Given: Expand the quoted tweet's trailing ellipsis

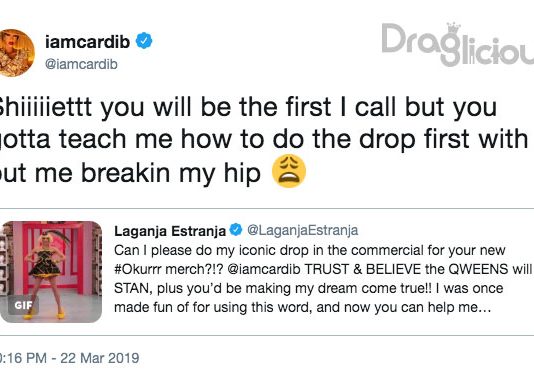Looking at the screenshot, I should 486,310.
